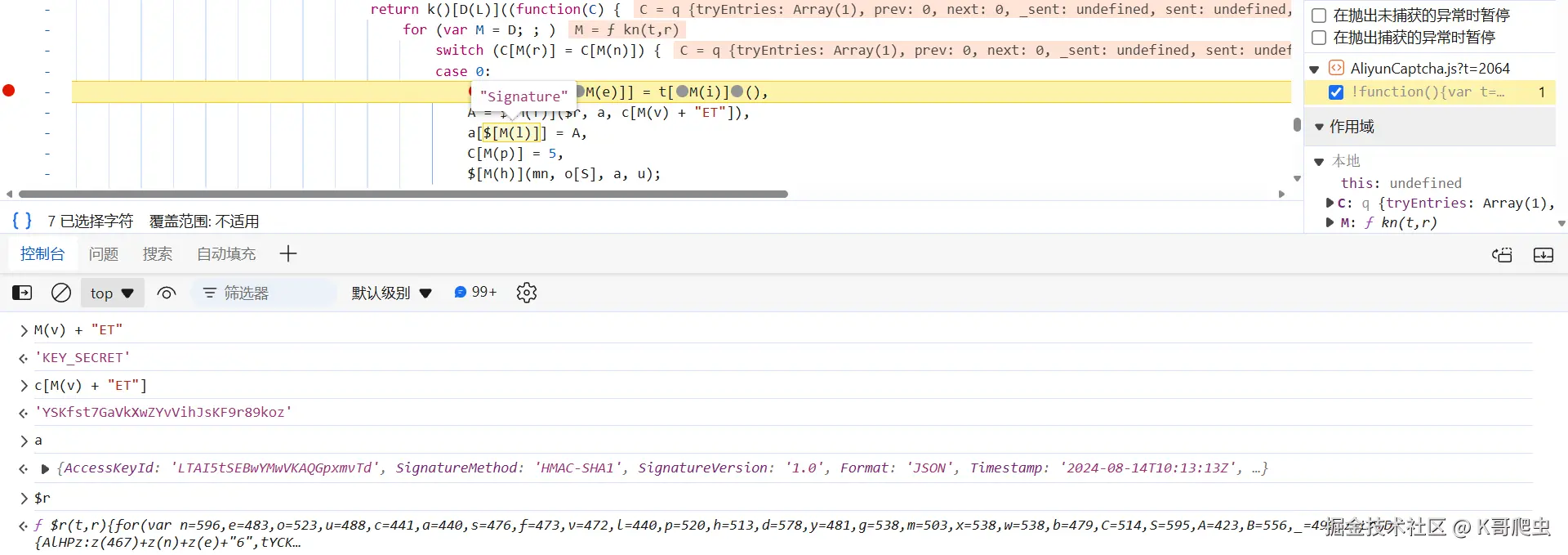Click the $r console input entry
Screen dimensions: 1568x555
coord(42,498)
